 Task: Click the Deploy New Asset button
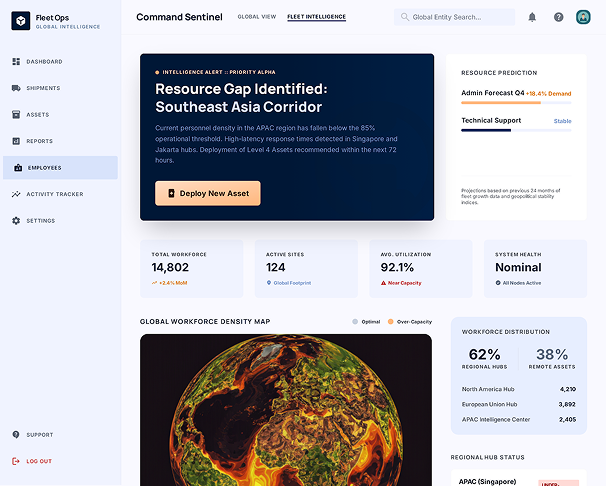[x=208, y=193]
